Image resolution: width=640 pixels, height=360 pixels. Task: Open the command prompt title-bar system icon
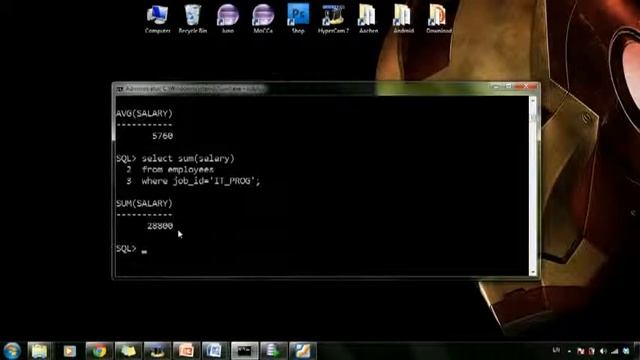[120, 89]
